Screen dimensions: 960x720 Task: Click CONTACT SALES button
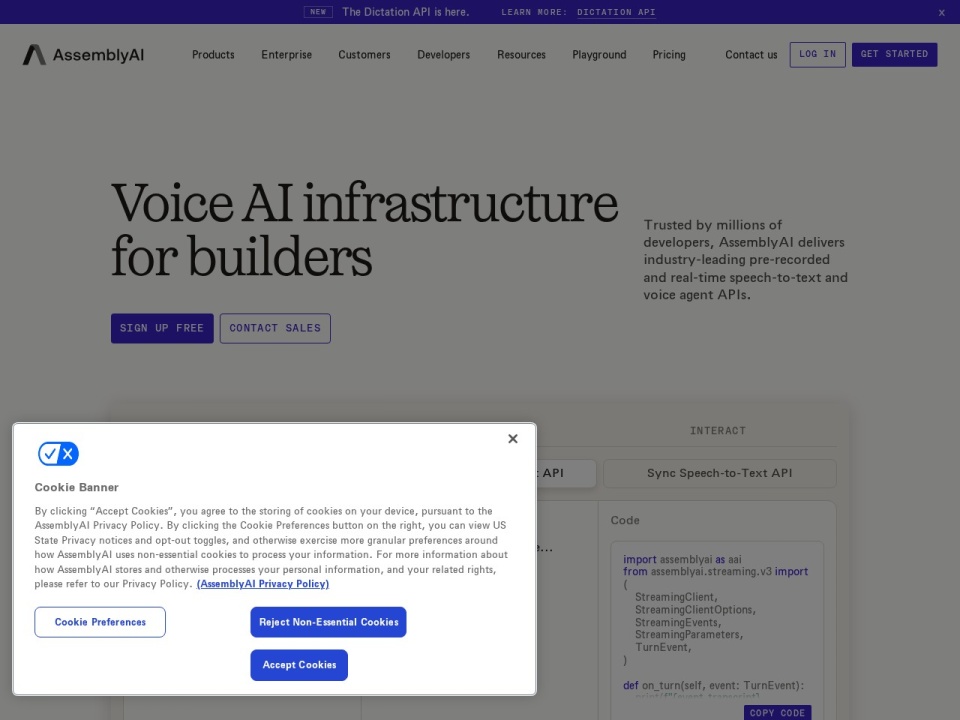click(275, 328)
